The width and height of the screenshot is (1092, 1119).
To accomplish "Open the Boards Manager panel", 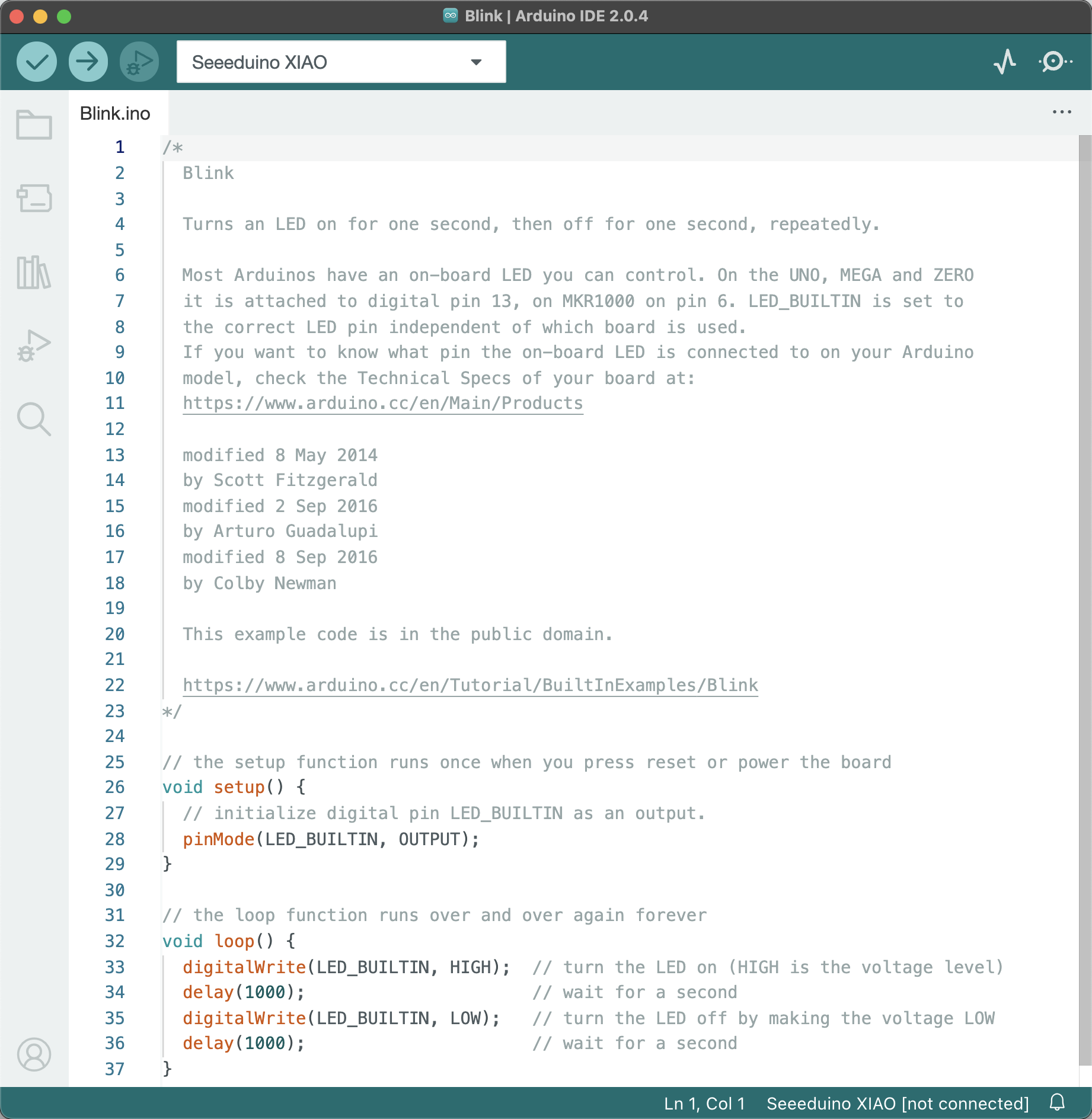I will [x=34, y=198].
